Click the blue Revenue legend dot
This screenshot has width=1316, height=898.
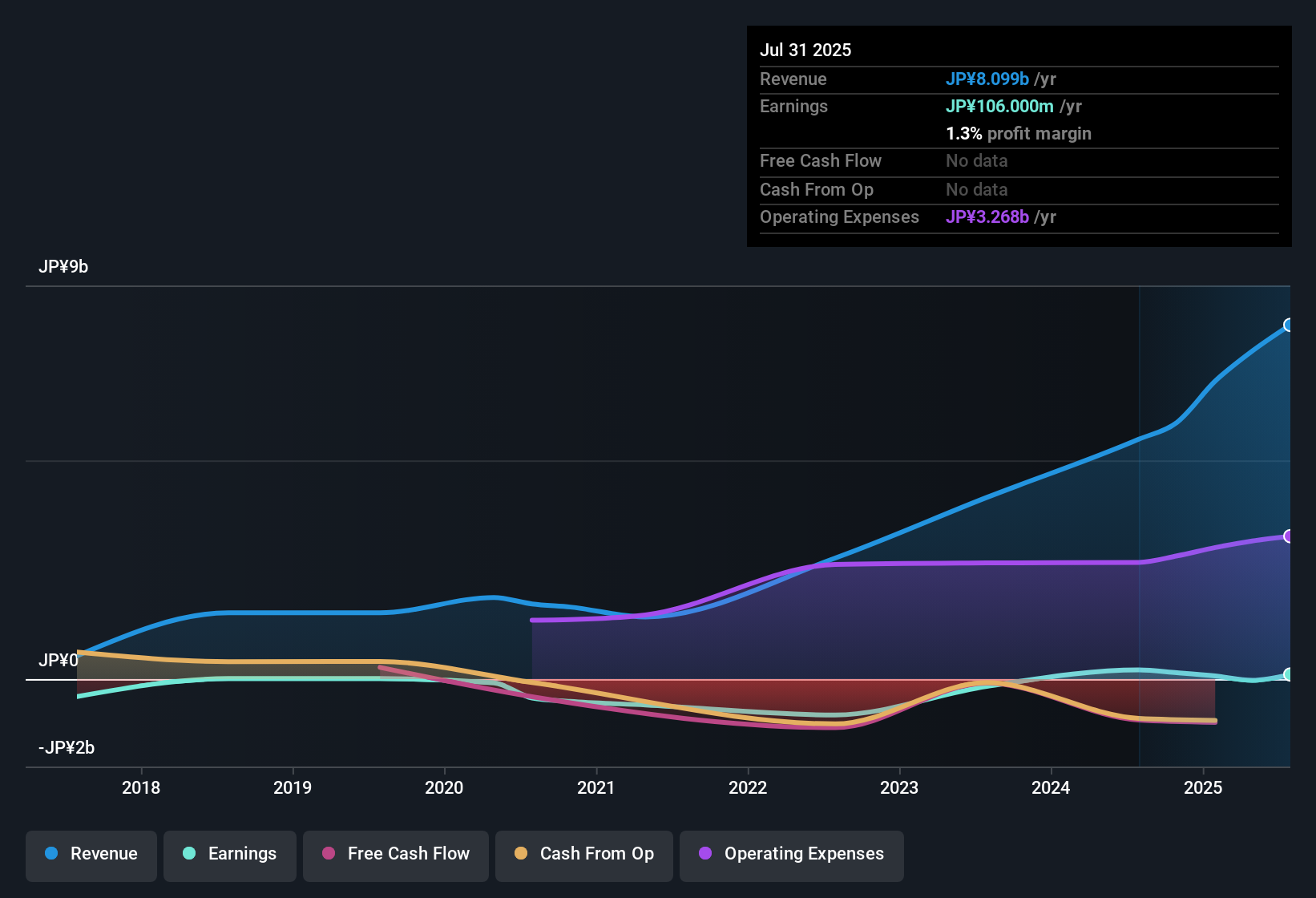coord(51,854)
